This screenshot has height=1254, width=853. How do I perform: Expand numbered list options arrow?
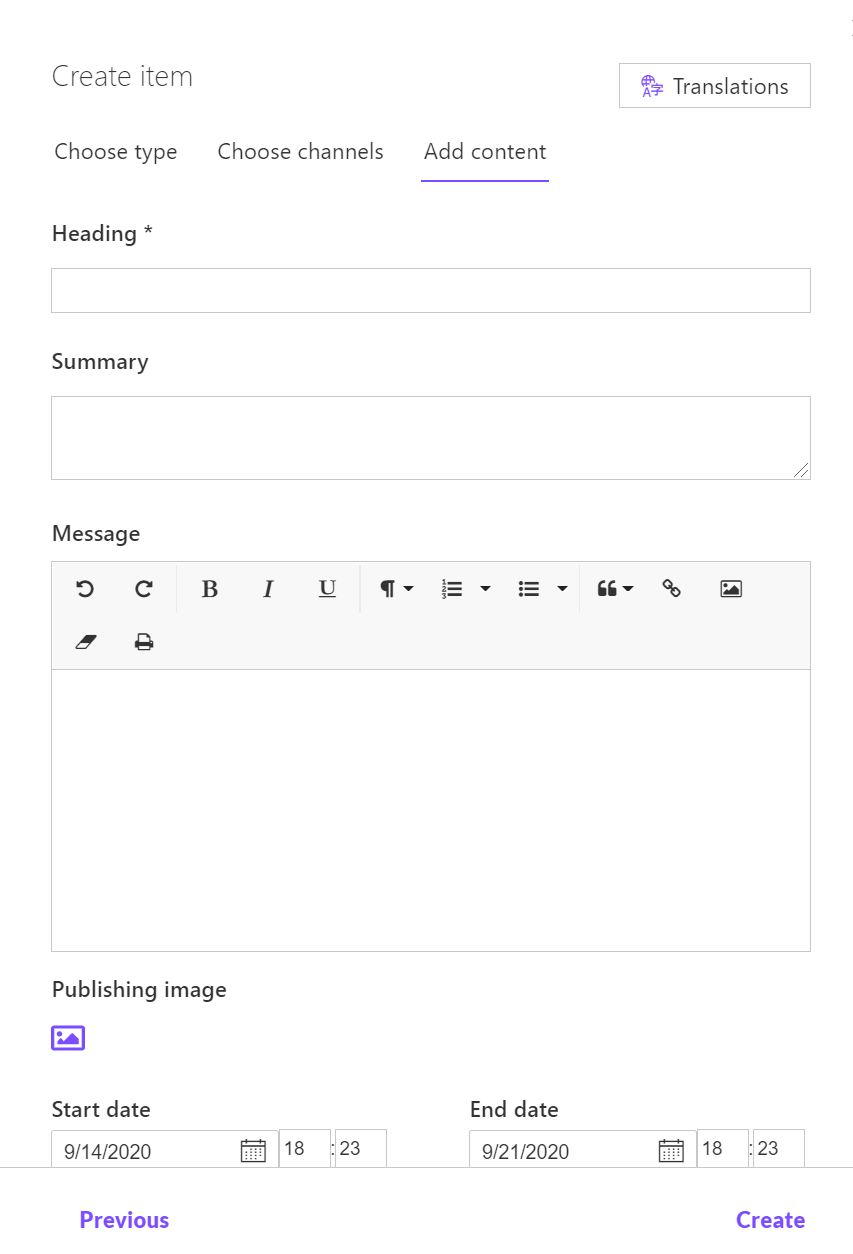(x=486, y=589)
